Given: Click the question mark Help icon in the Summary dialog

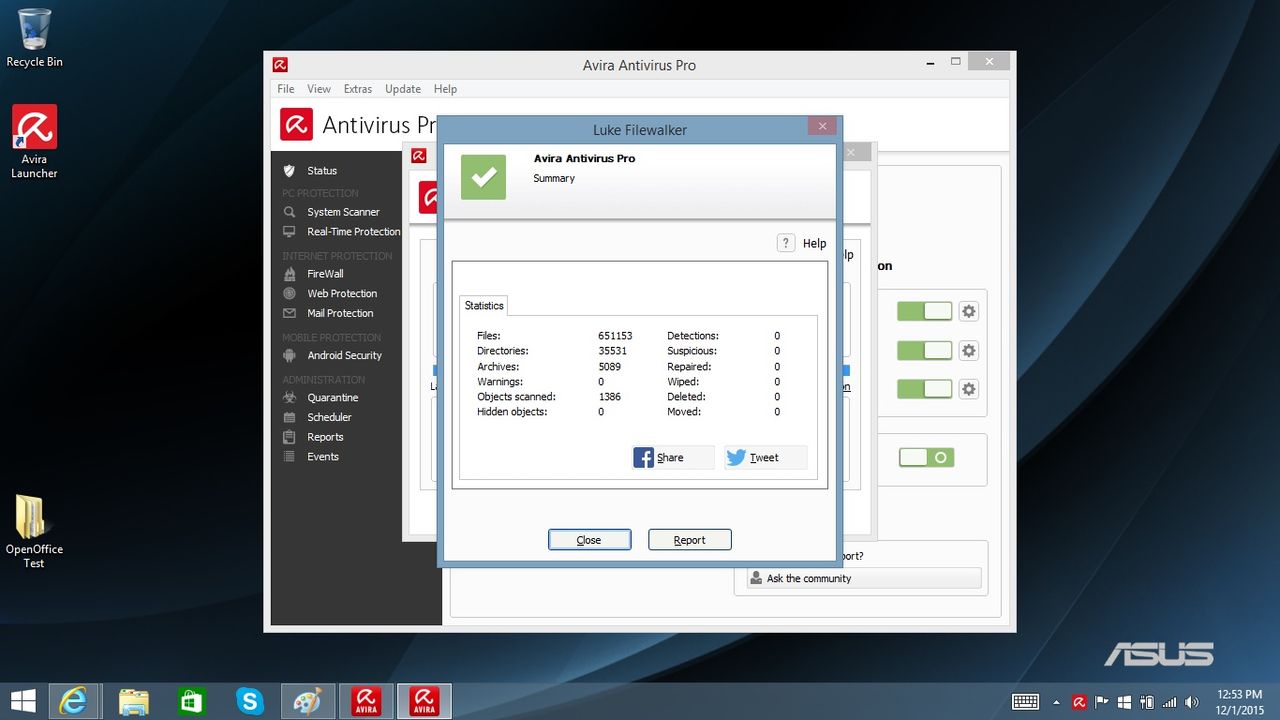Looking at the screenshot, I should (785, 243).
